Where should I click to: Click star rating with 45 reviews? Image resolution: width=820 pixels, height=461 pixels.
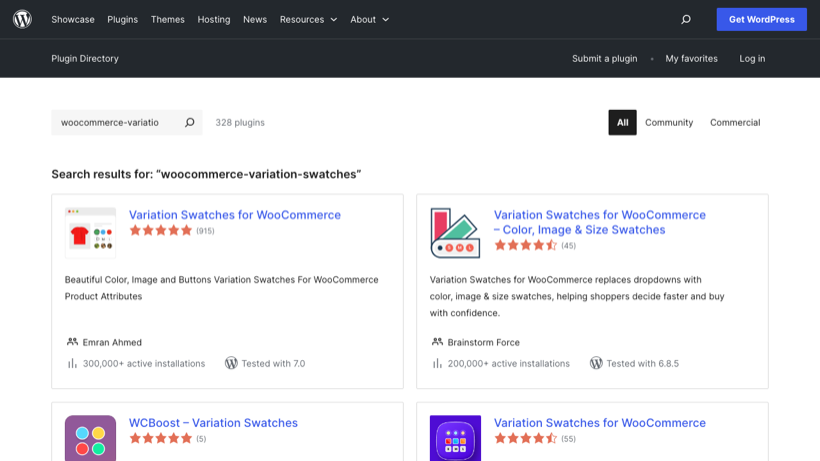click(x=526, y=245)
